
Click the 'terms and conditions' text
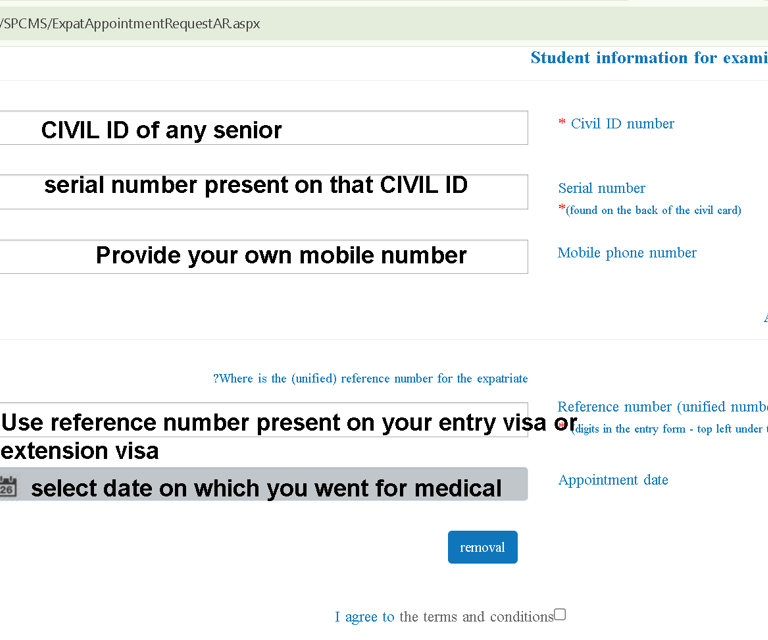point(476,617)
